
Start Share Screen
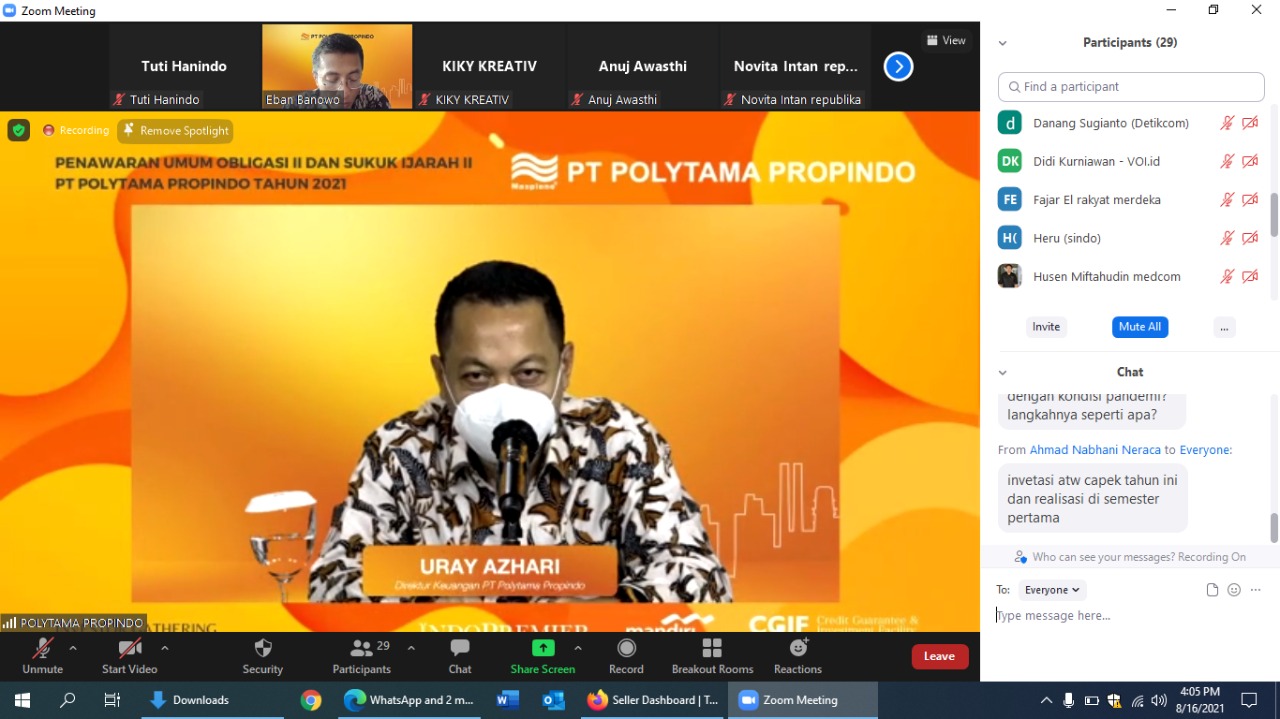(x=542, y=656)
